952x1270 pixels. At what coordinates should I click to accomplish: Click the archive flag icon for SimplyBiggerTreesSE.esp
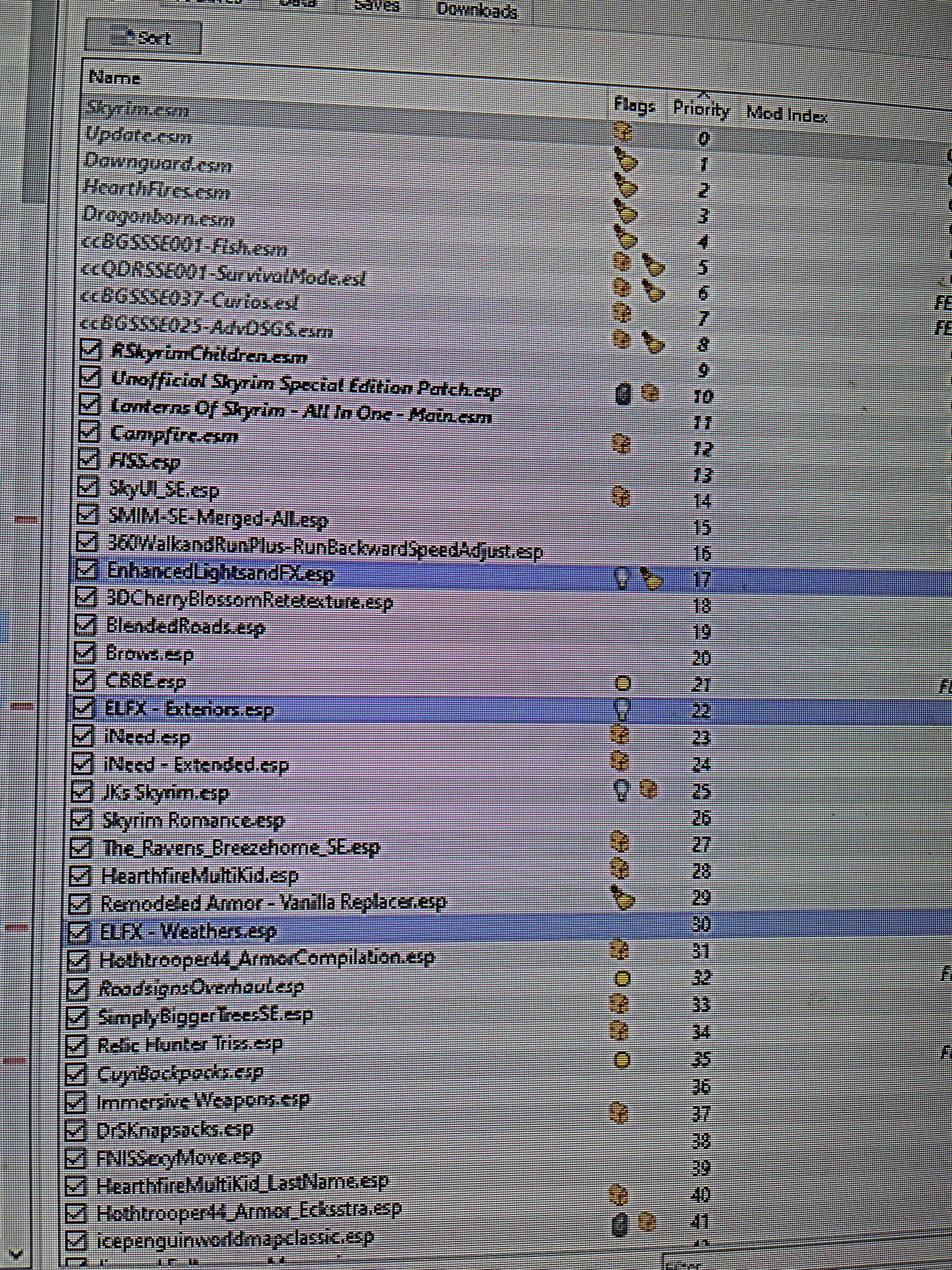click(620, 1003)
